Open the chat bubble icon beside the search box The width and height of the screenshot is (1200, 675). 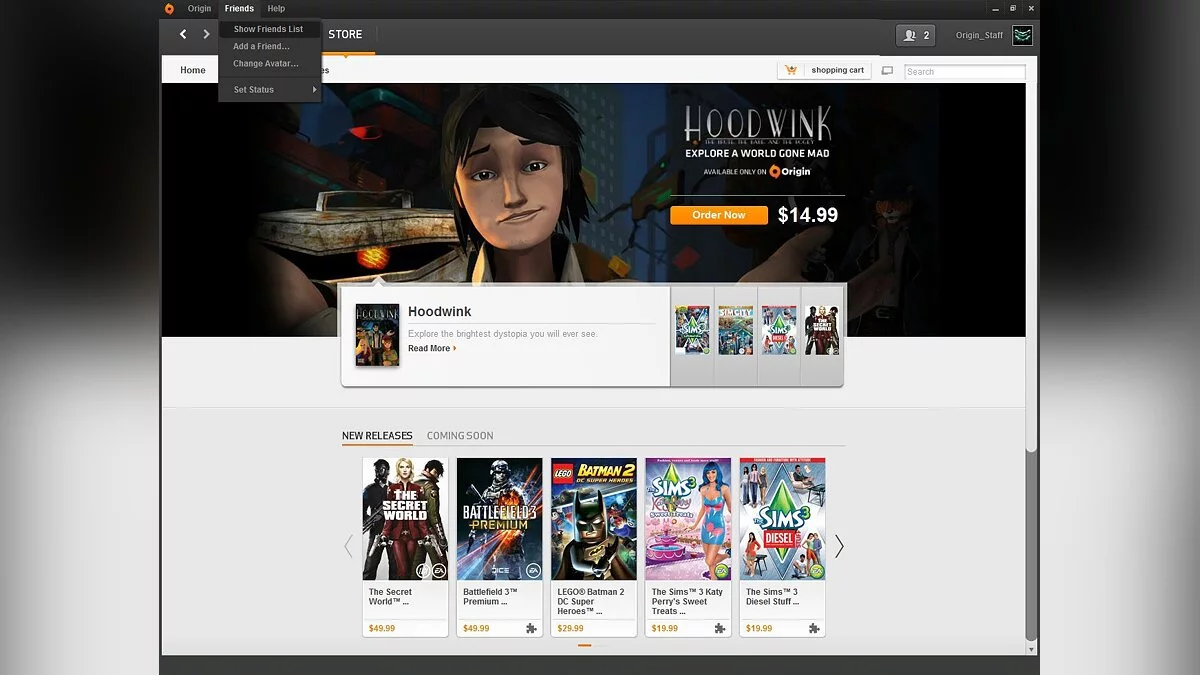tap(887, 71)
